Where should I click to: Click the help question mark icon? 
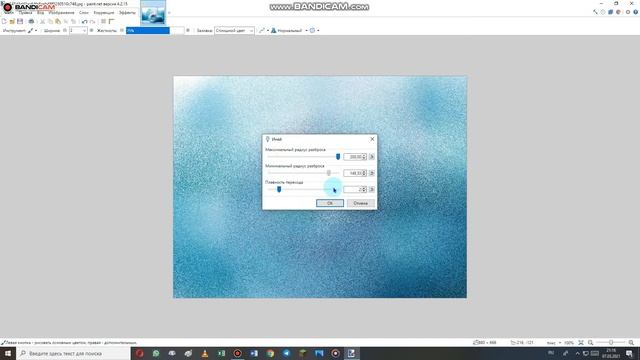(x=636, y=12)
